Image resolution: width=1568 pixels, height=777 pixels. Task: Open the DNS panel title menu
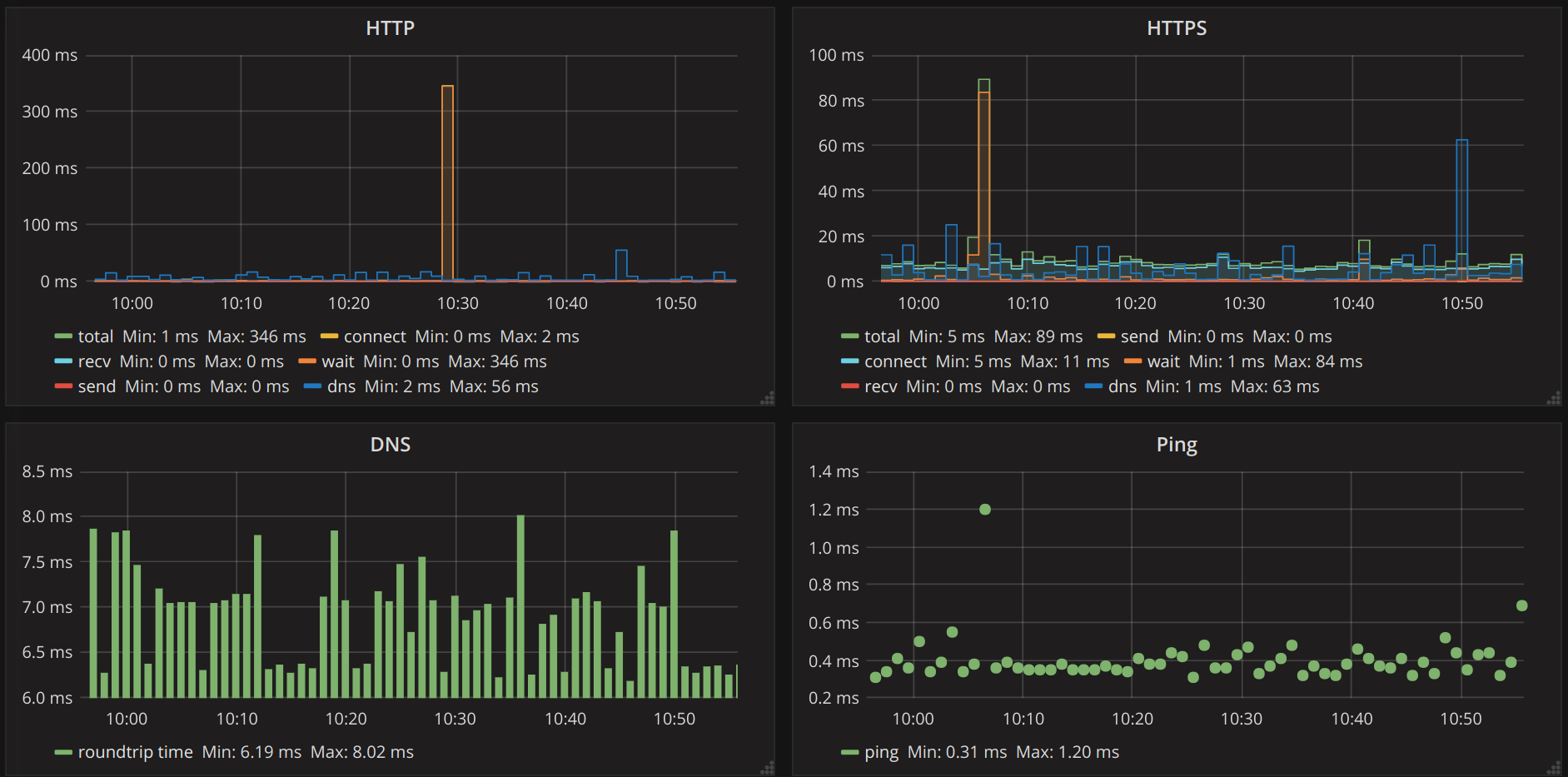click(390, 445)
